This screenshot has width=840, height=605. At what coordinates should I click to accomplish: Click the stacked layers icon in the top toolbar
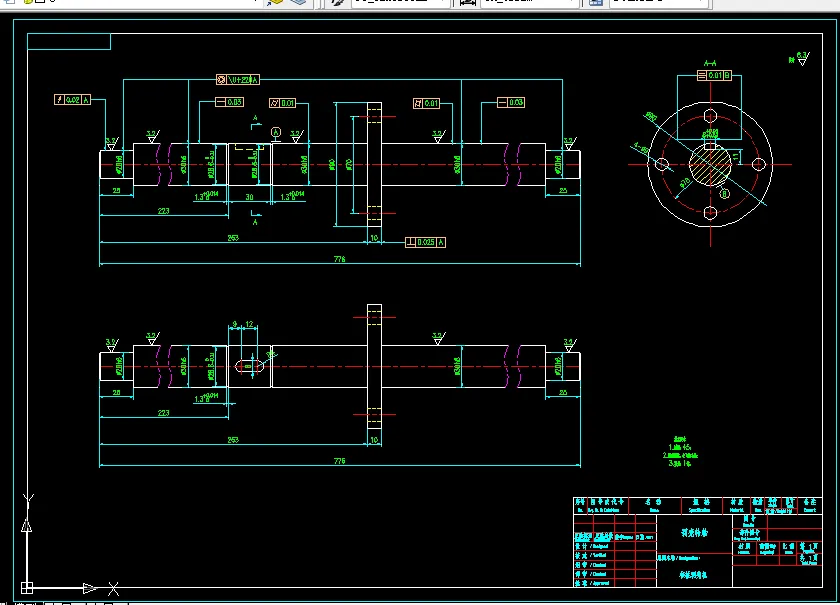(298, 2)
